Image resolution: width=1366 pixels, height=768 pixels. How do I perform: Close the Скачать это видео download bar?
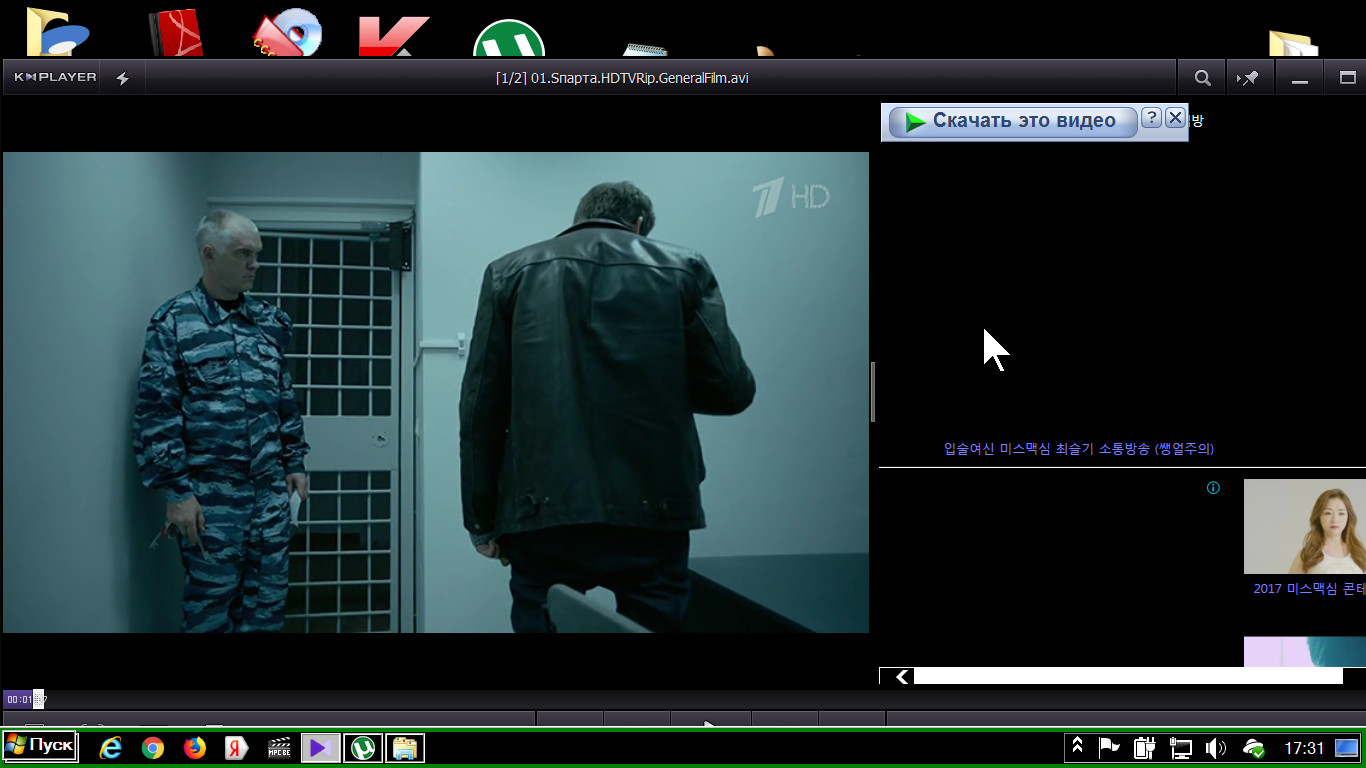[1175, 118]
